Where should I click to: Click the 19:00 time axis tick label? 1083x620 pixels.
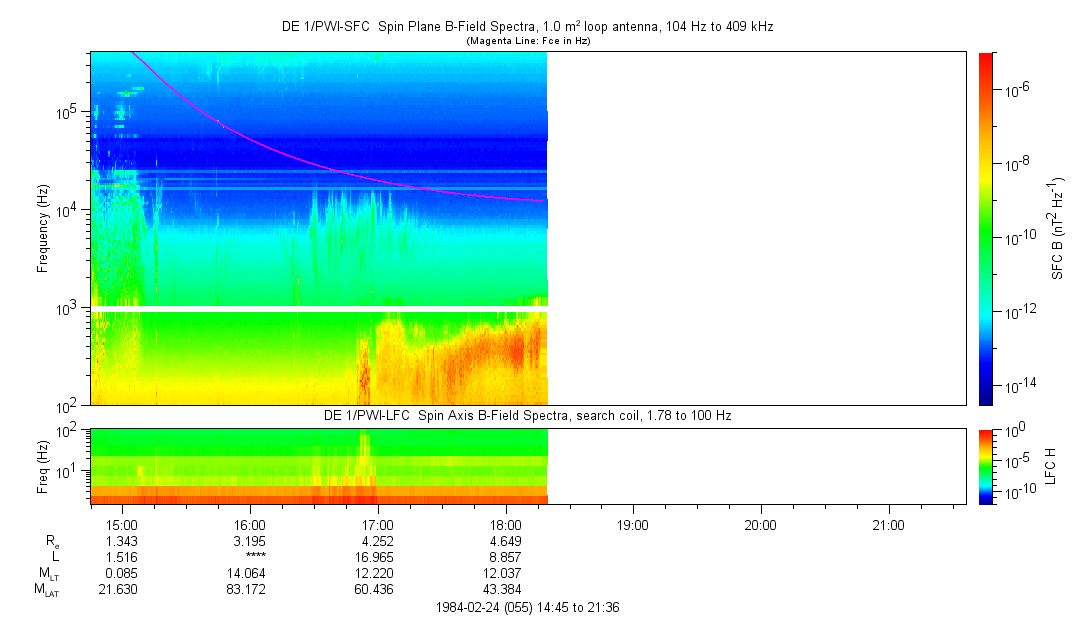[633, 524]
